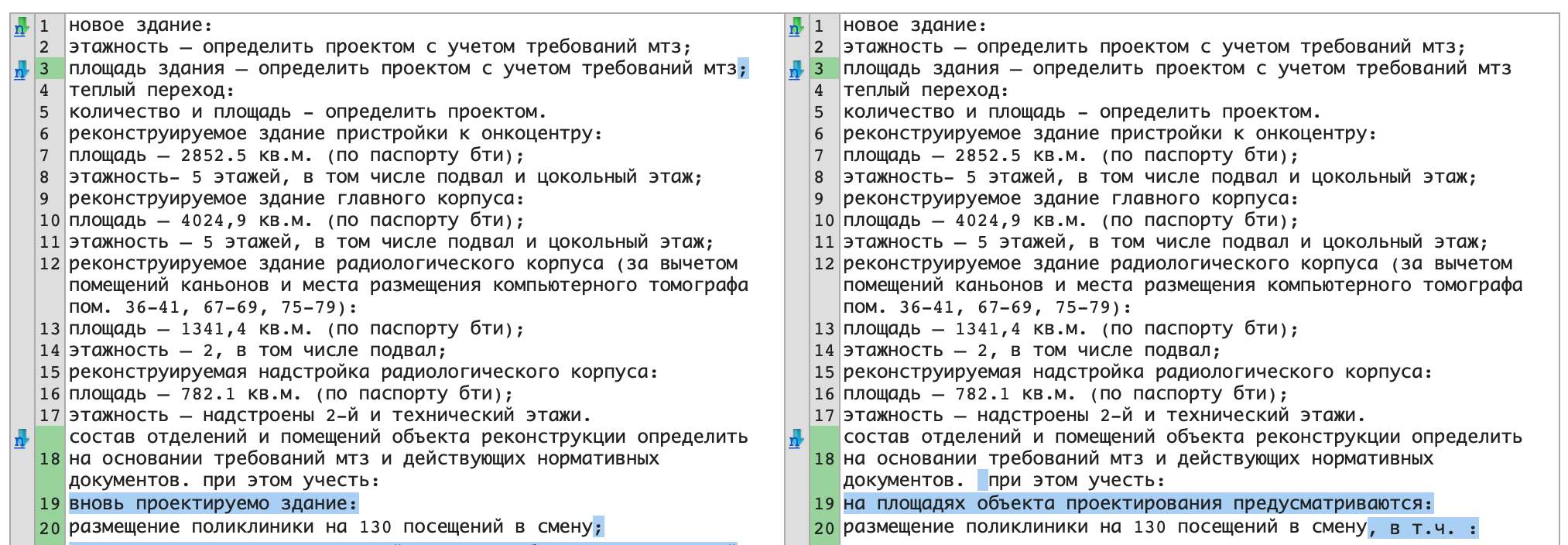Click line number 20 in left pane gutter
Viewport: 1568px width, 545px height.
[50, 528]
